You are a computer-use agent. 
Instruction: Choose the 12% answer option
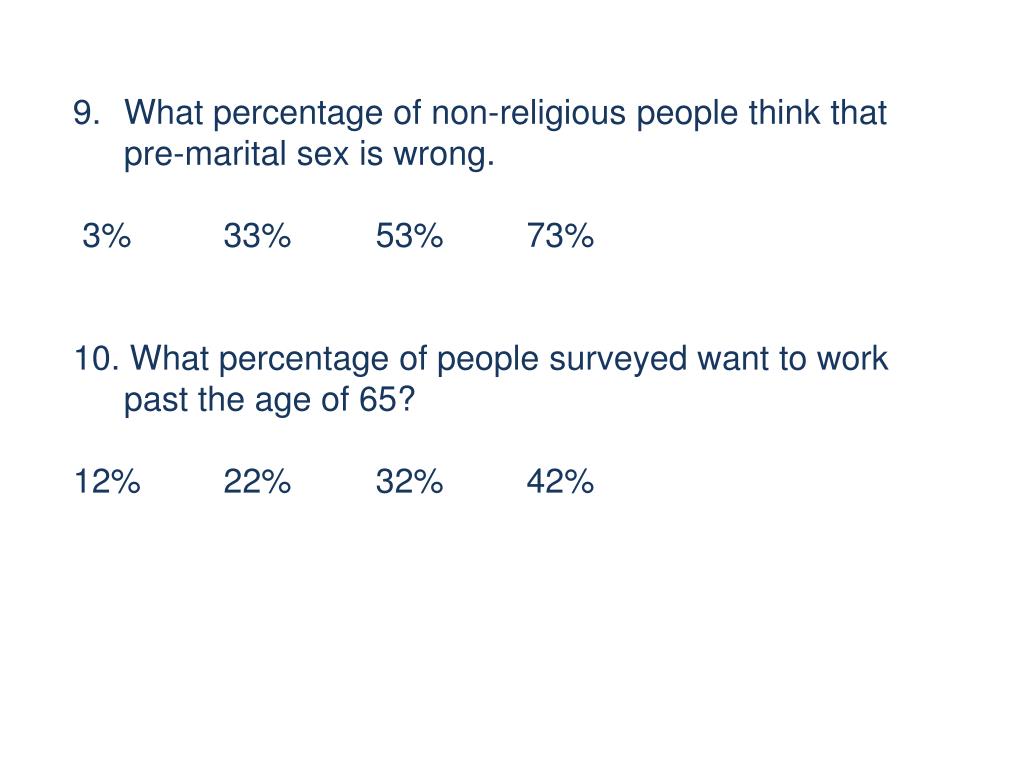106,482
